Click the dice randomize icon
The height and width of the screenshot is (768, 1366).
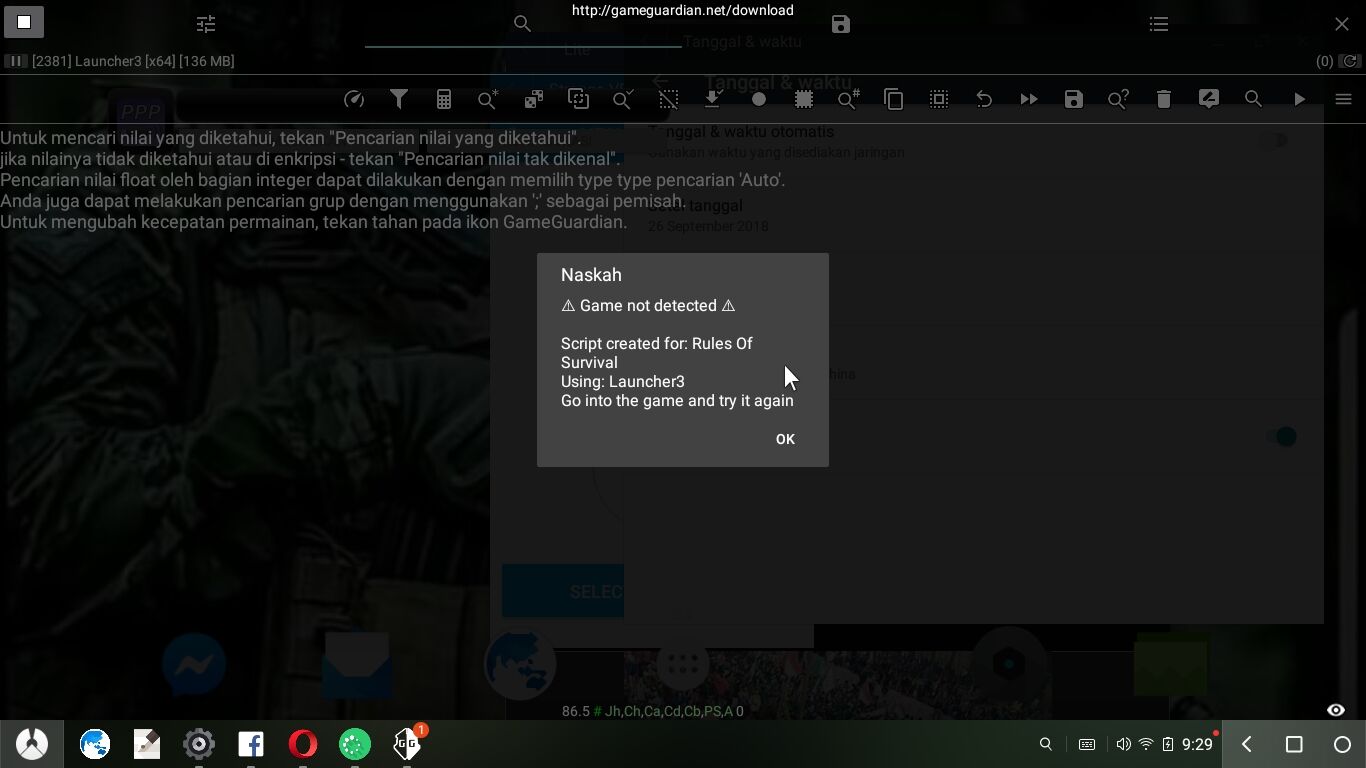tap(534, 99)
